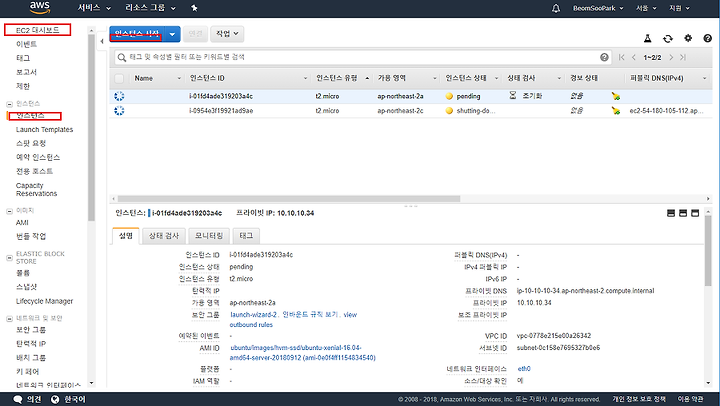Open EC2 대시보드 in sidebar
This screenshot has width=720, height=406.
38,30
